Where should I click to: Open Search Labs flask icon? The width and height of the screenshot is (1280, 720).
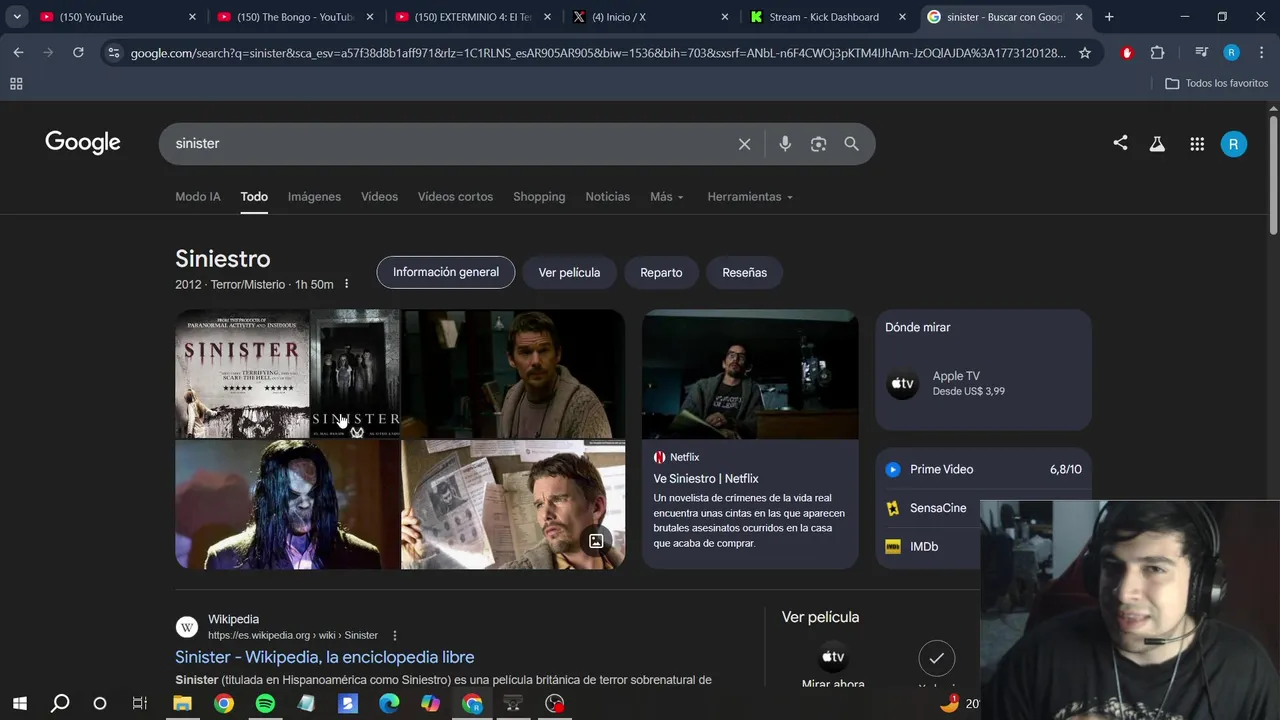click(1157, 144)
